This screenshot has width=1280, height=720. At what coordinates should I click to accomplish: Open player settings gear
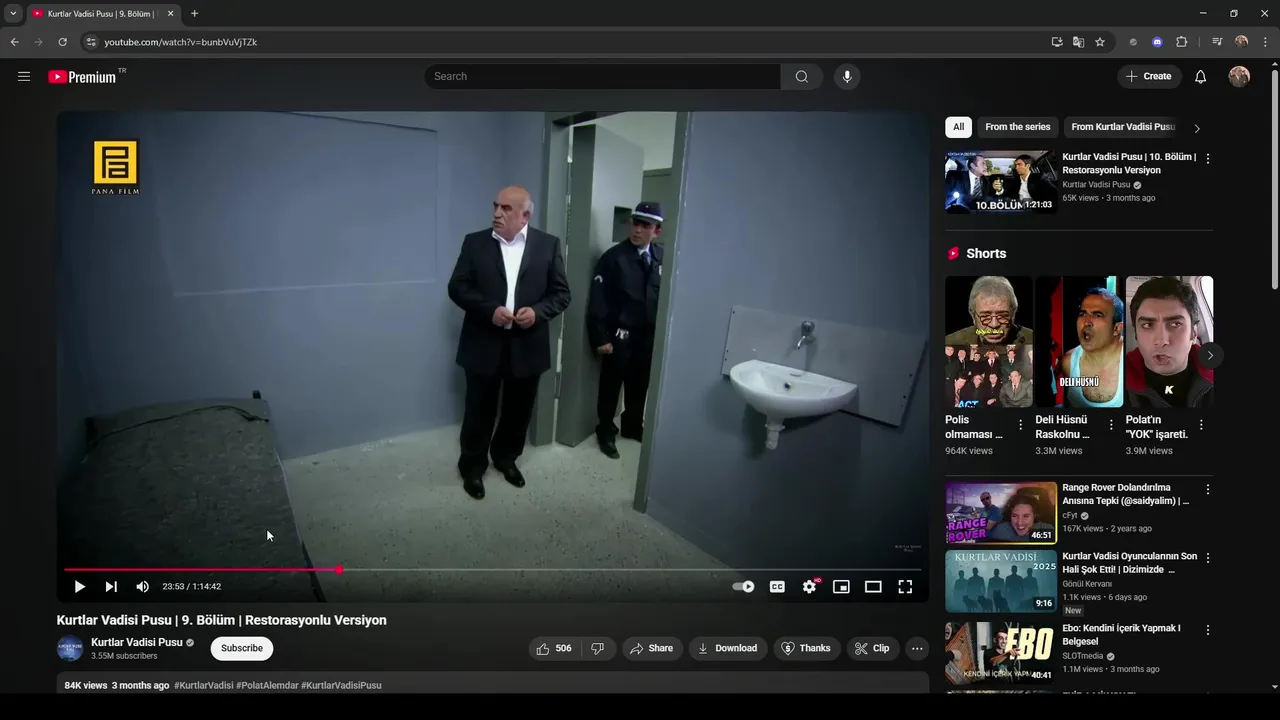[809, 587]
